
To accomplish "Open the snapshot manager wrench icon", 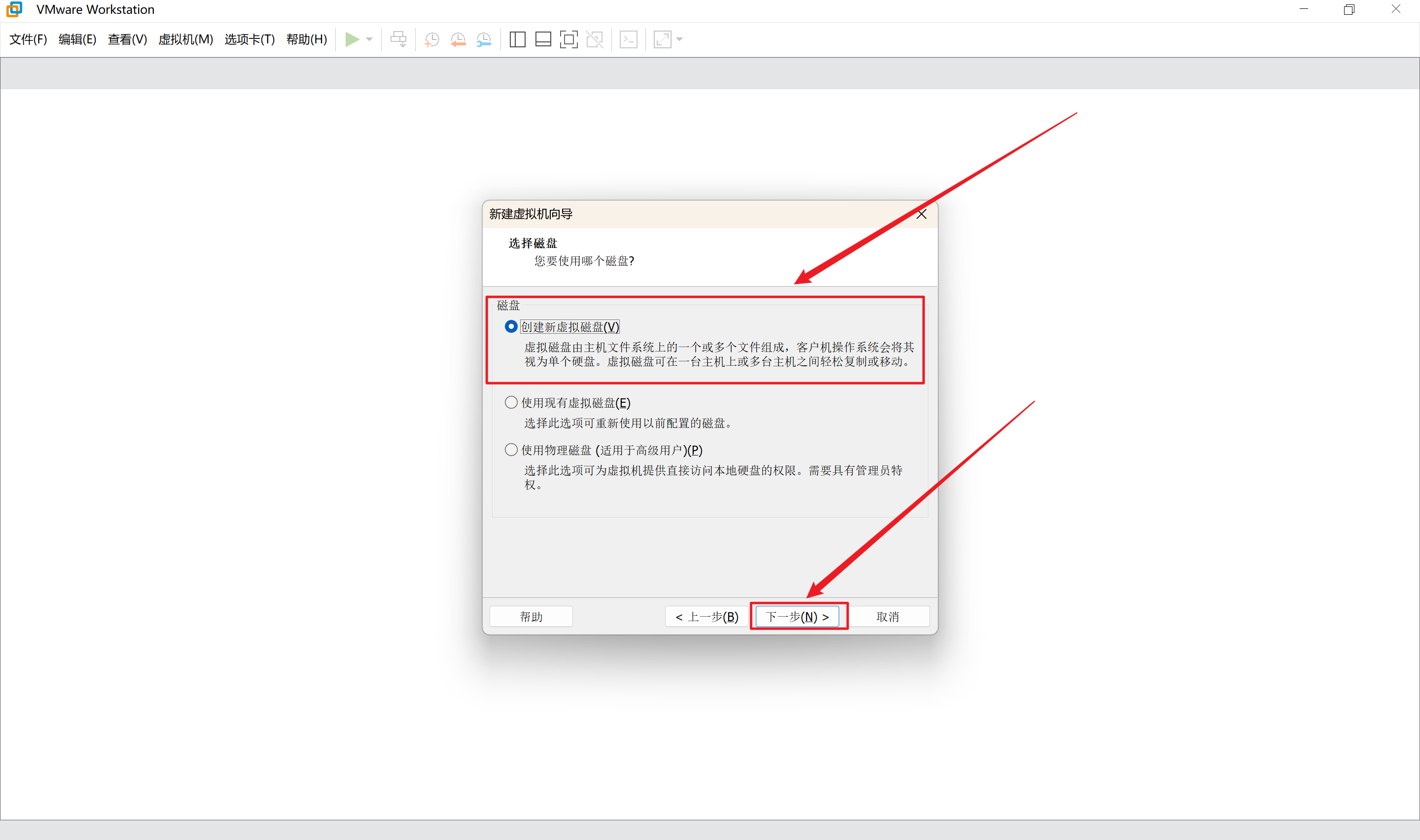I will click(x=484, y=39).
